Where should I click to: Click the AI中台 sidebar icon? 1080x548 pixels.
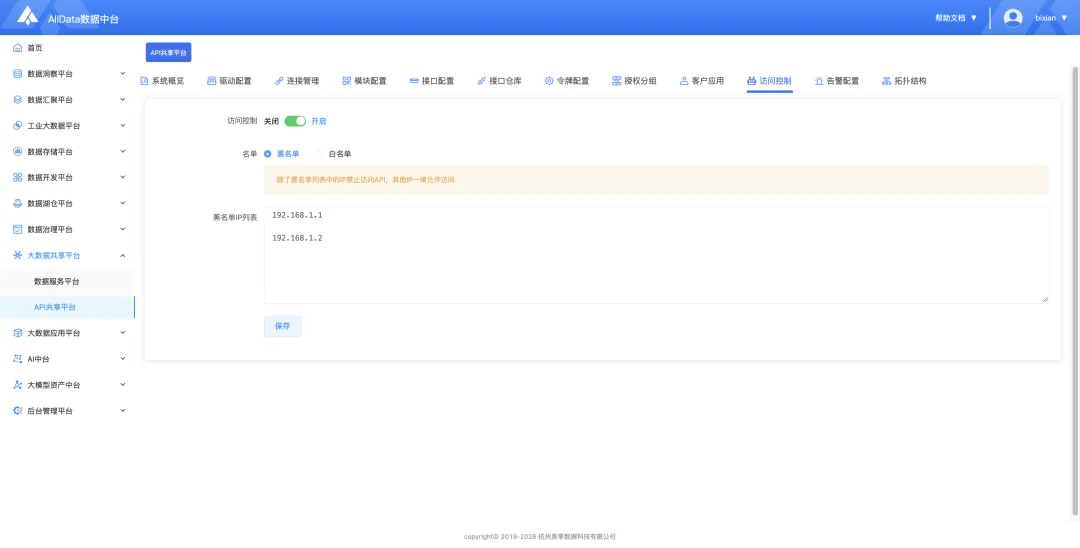(x=18, y=359)
